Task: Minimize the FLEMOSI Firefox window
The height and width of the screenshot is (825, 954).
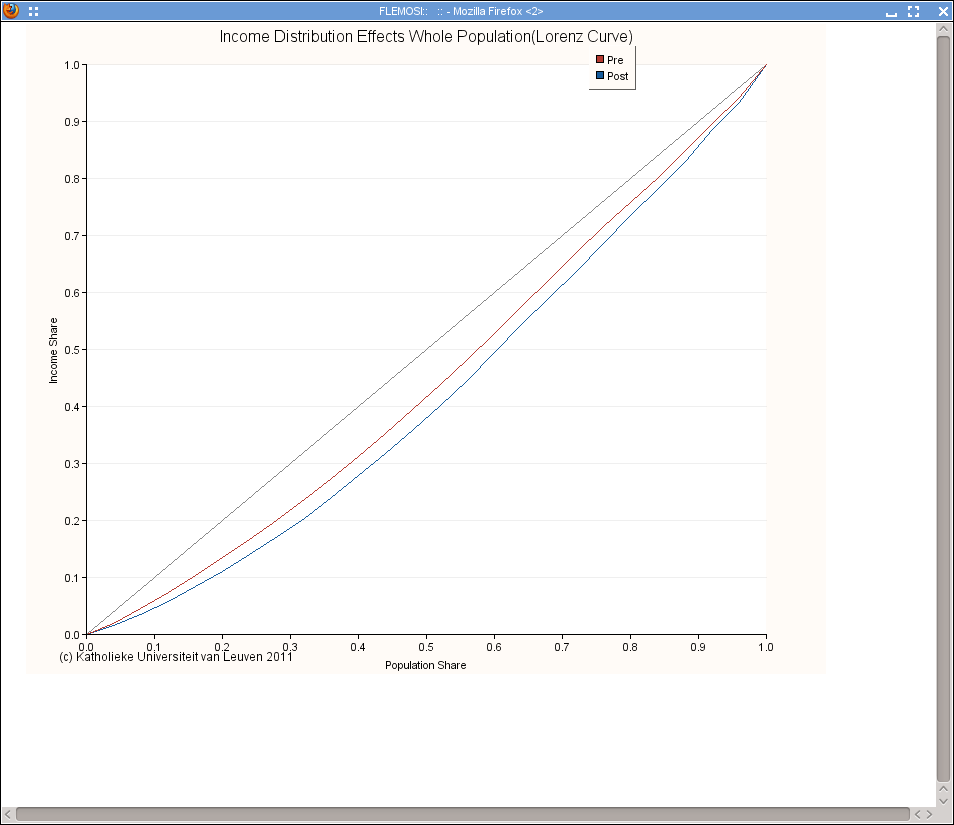Action: [891, 12]
